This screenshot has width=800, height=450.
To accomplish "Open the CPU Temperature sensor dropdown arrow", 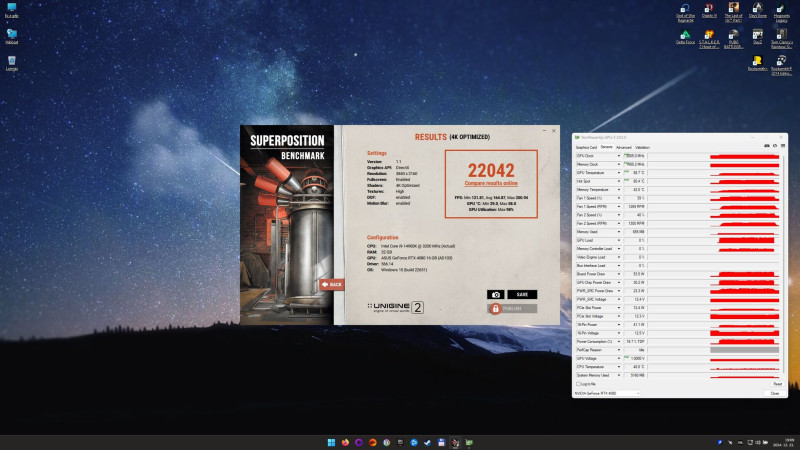I will coord(619,367).
